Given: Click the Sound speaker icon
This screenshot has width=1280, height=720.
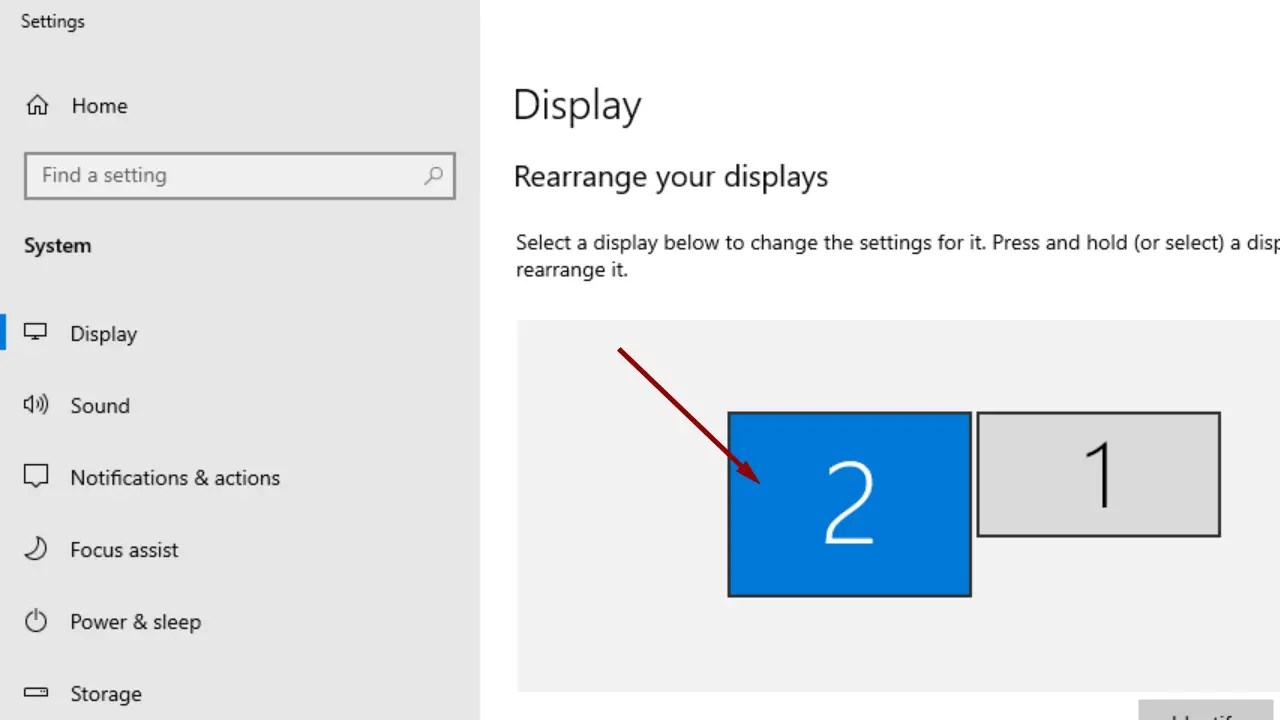Looking at the screenshot, I should [x=36, y=404].
